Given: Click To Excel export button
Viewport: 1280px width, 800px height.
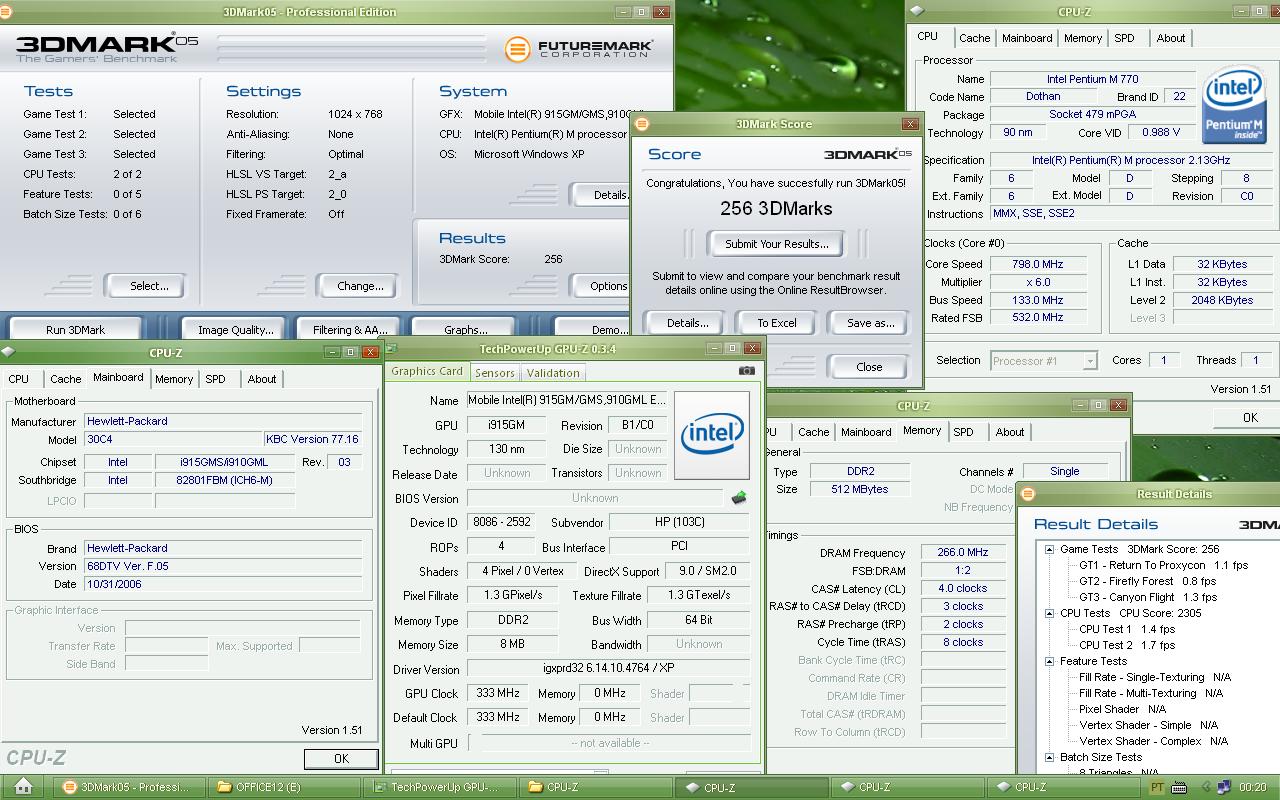Looking at the screenshot, I should tap(776, 323).
